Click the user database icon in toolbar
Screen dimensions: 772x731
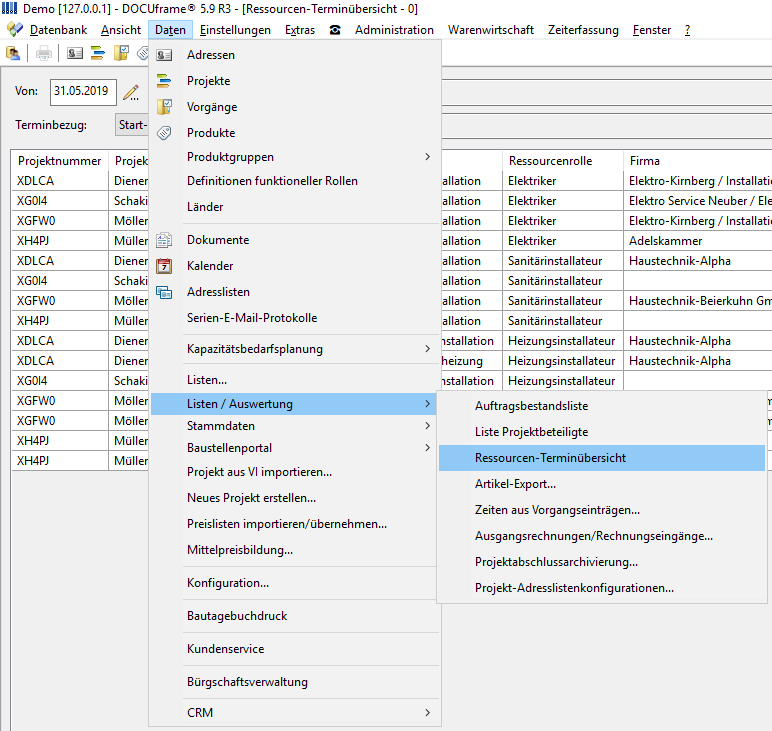tap(13, 53)
